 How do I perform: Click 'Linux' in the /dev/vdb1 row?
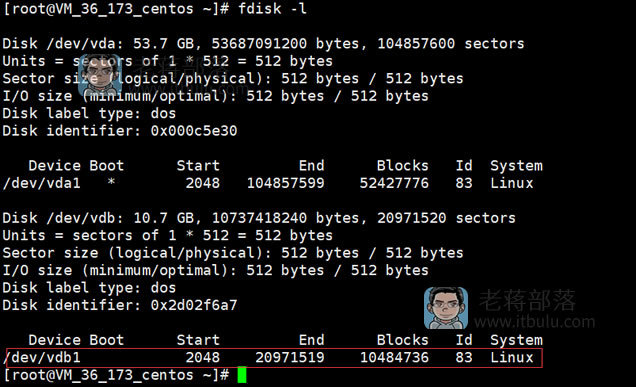[x=511, y=357]
